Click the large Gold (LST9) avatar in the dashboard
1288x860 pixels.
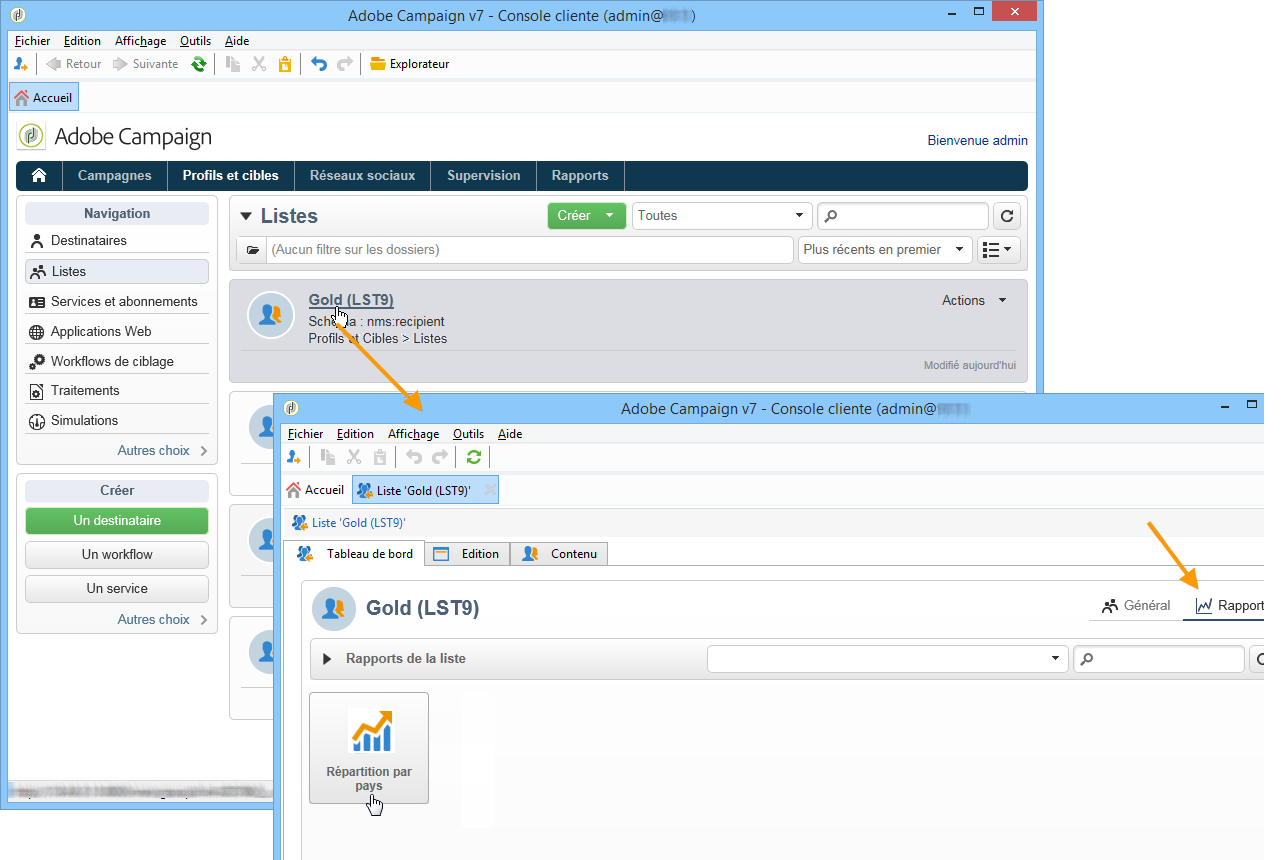tap(334, 608)
